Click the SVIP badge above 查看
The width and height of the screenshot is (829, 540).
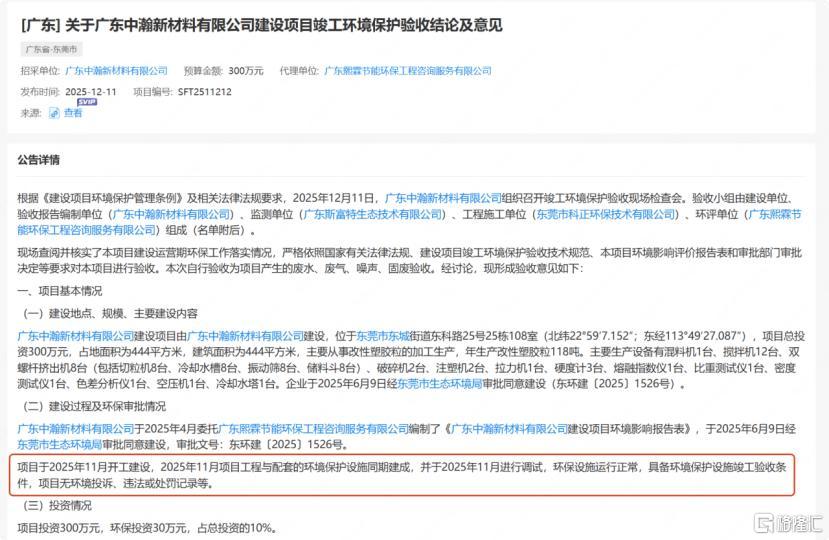(x=87, y=102)
